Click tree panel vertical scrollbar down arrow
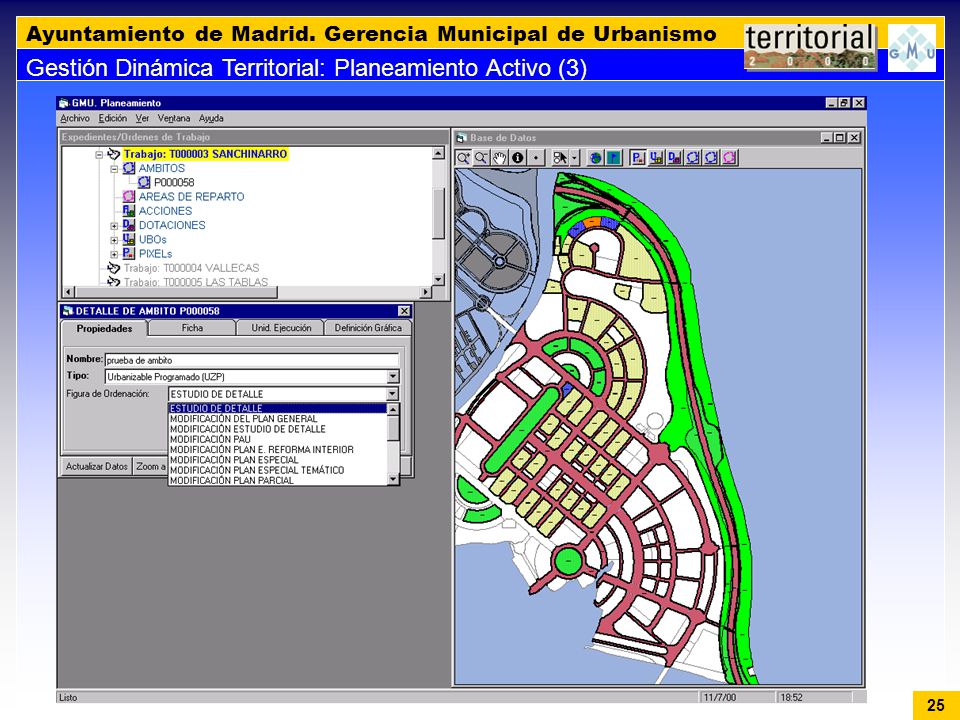This screenshot has height=720, width=960. [x=438, y=279]
